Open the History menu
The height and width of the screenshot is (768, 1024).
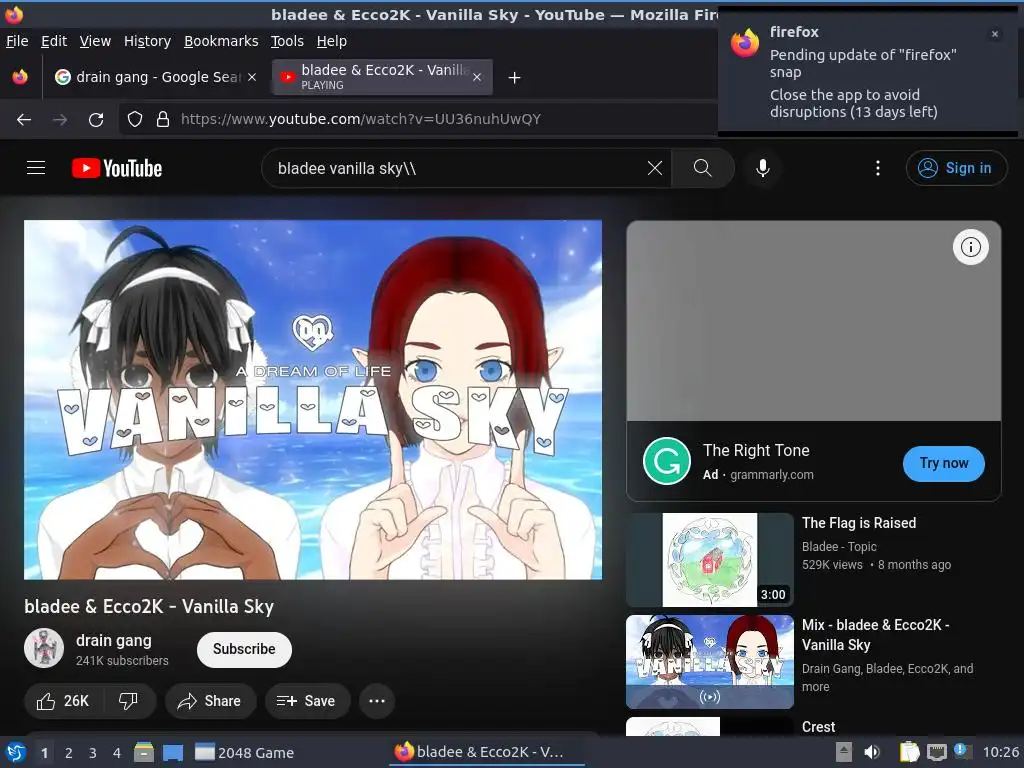[148, 41]
